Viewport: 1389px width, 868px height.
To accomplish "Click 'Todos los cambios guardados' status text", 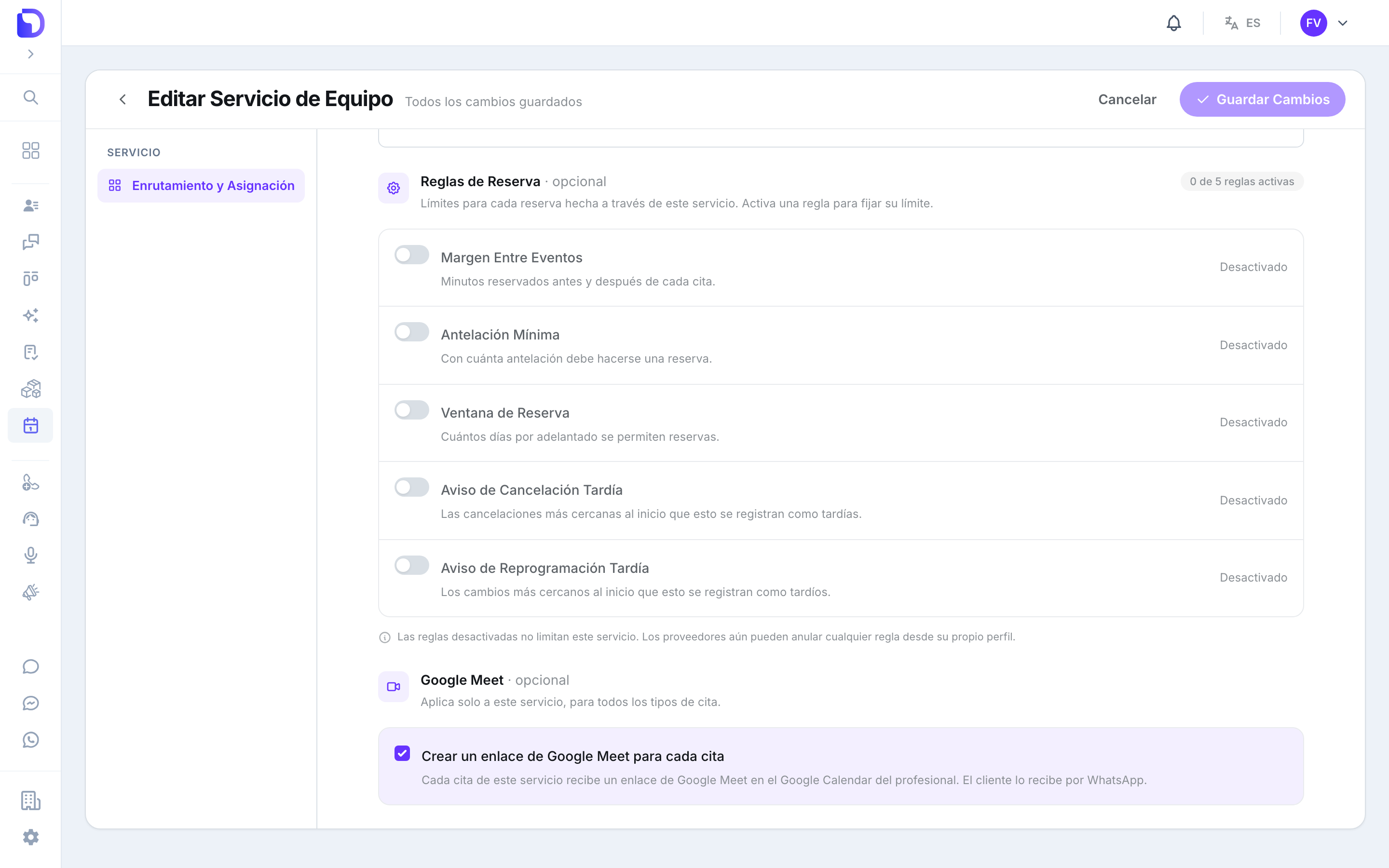I will [493, 102].
